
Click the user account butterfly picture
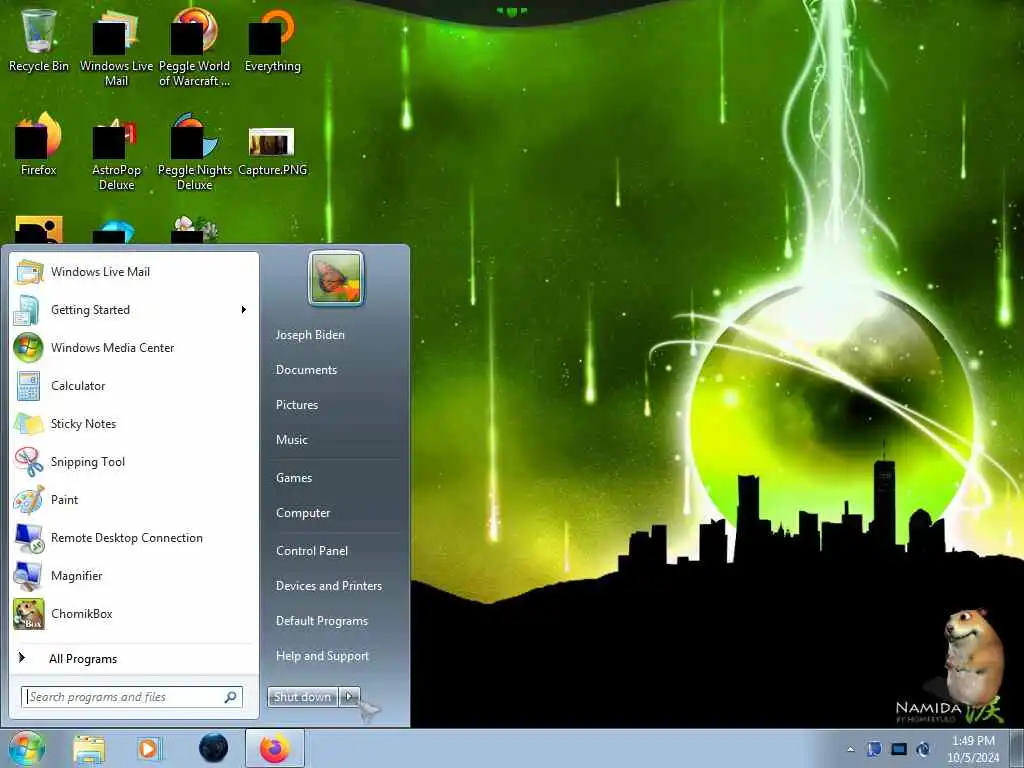(336, 279)
